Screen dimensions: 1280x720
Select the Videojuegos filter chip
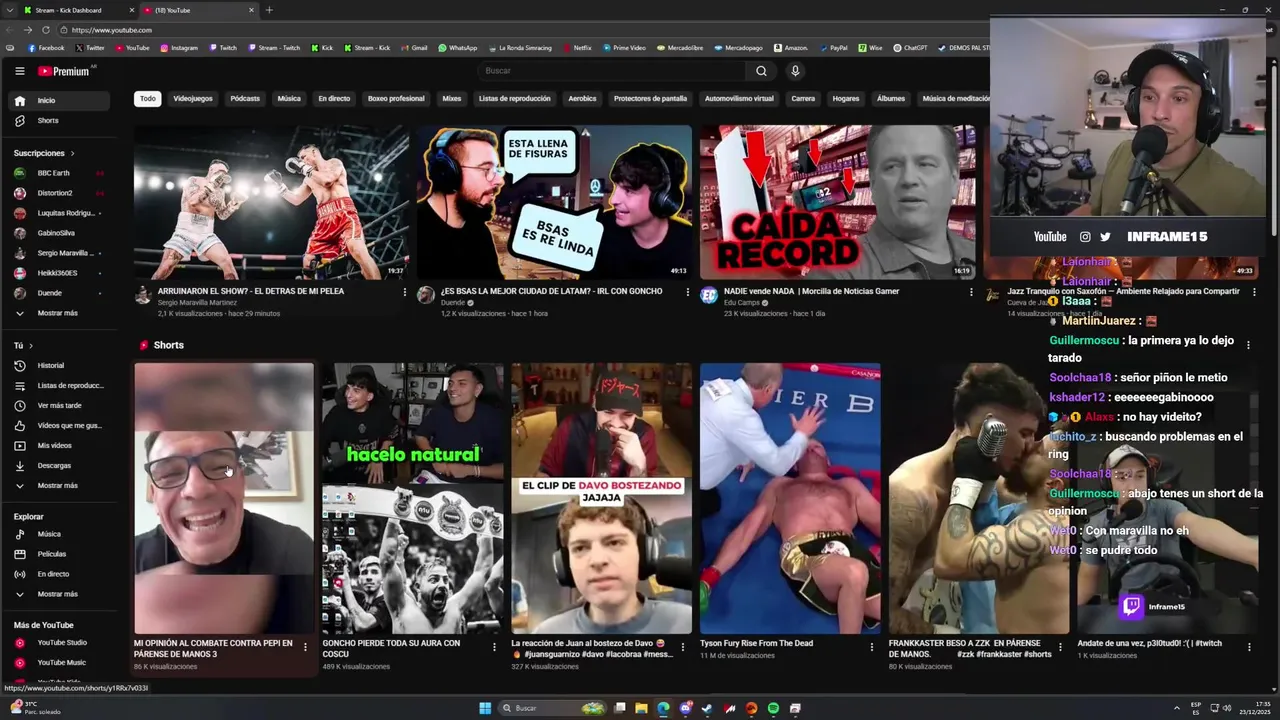tap(193, 98)
